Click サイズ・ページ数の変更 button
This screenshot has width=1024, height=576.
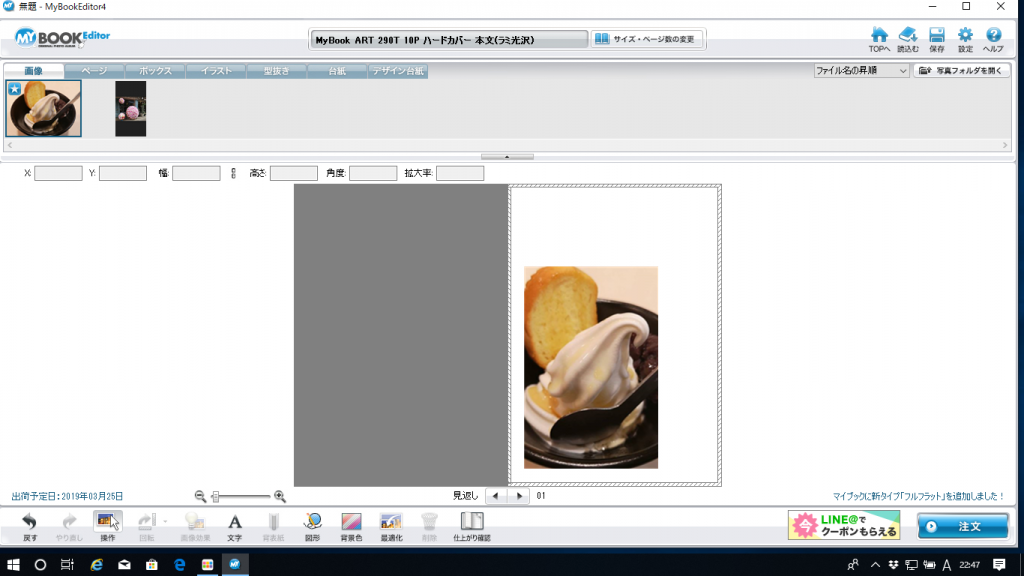(x=647, y=39)
